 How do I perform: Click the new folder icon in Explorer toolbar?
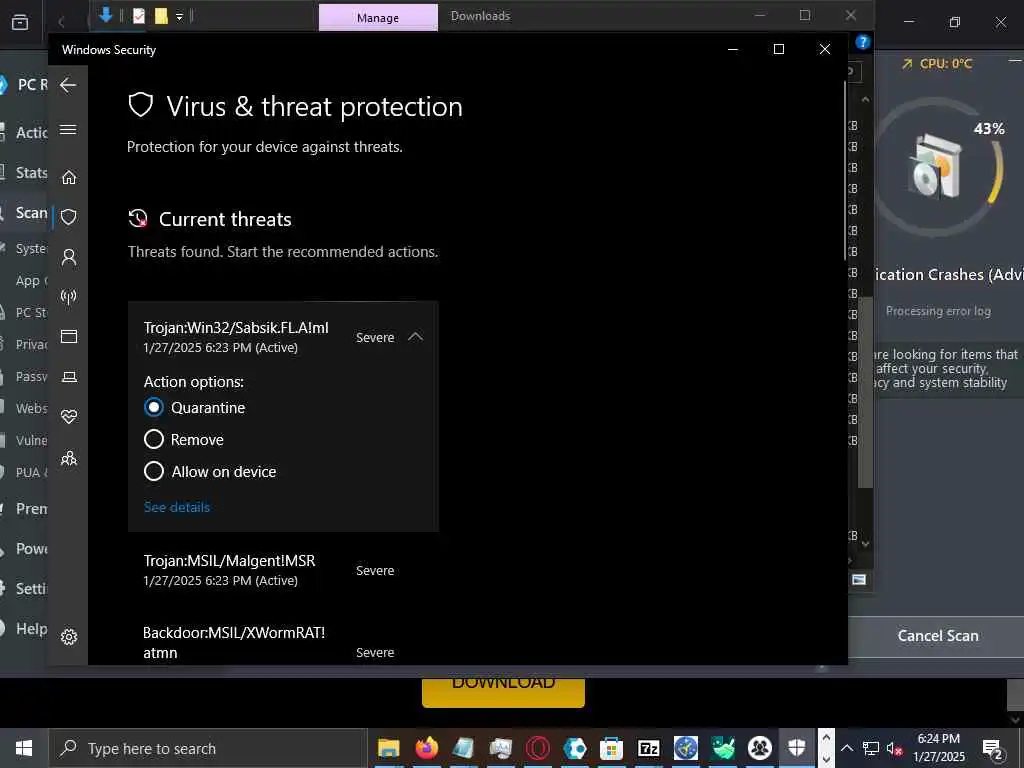coord(161,16)
